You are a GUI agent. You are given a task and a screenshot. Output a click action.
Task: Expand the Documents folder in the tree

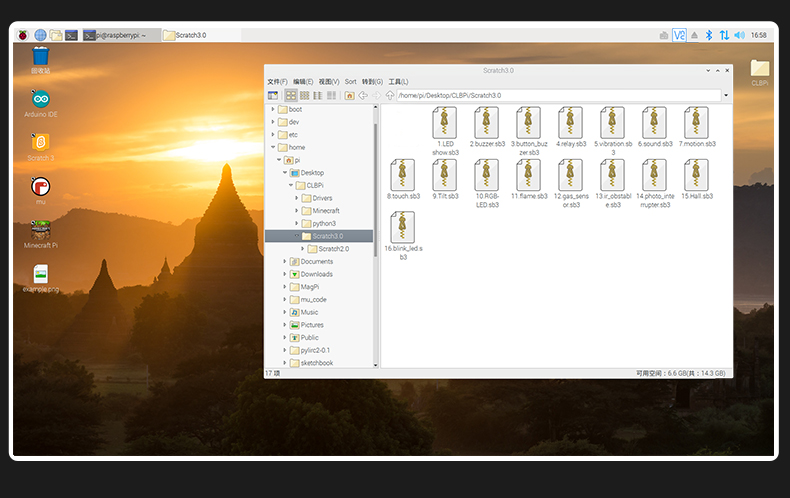pyautogui.click(x=285, y=262)
